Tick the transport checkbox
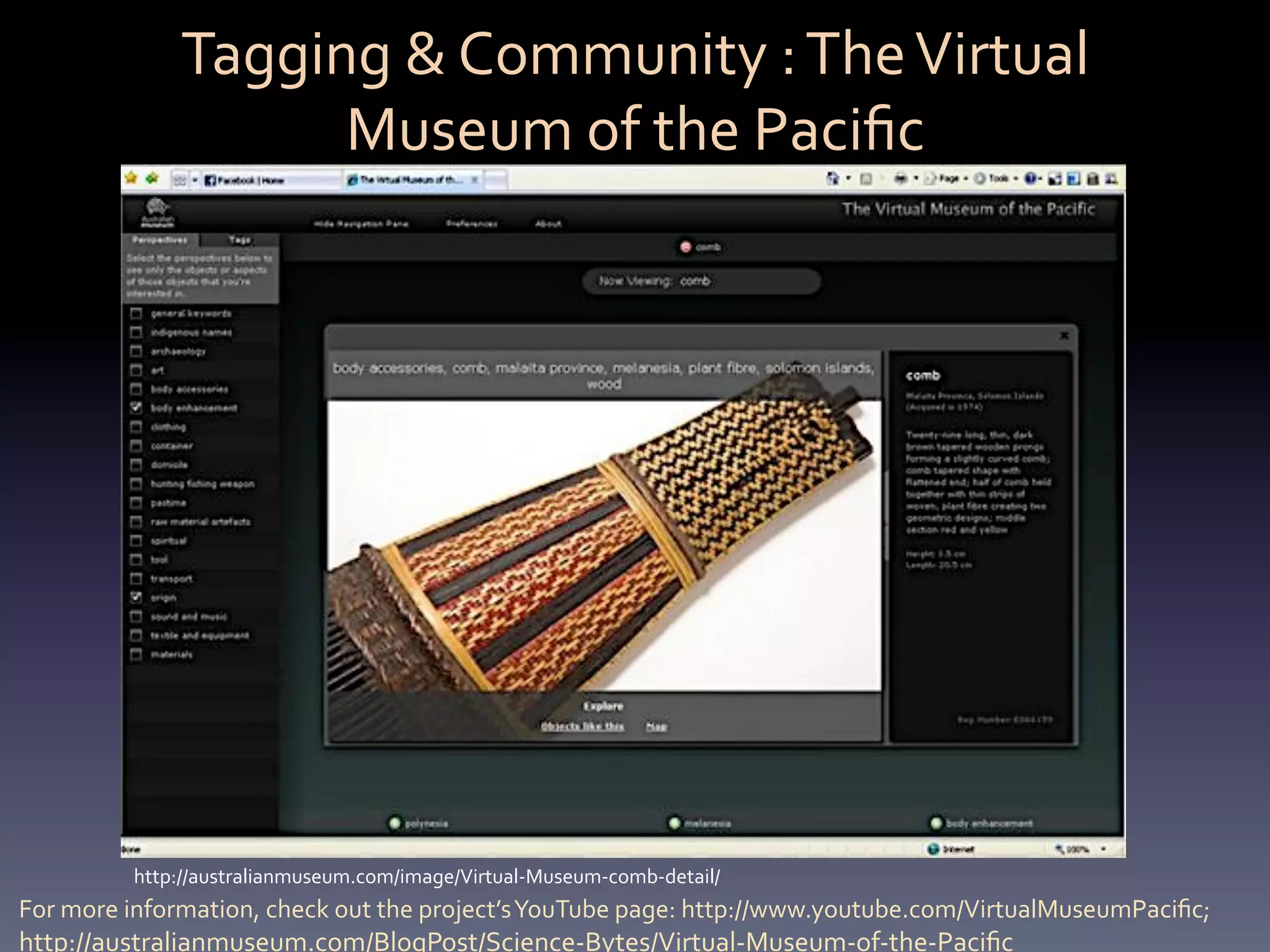Screen dimensions: 1270x952 [x=136, y=578]
